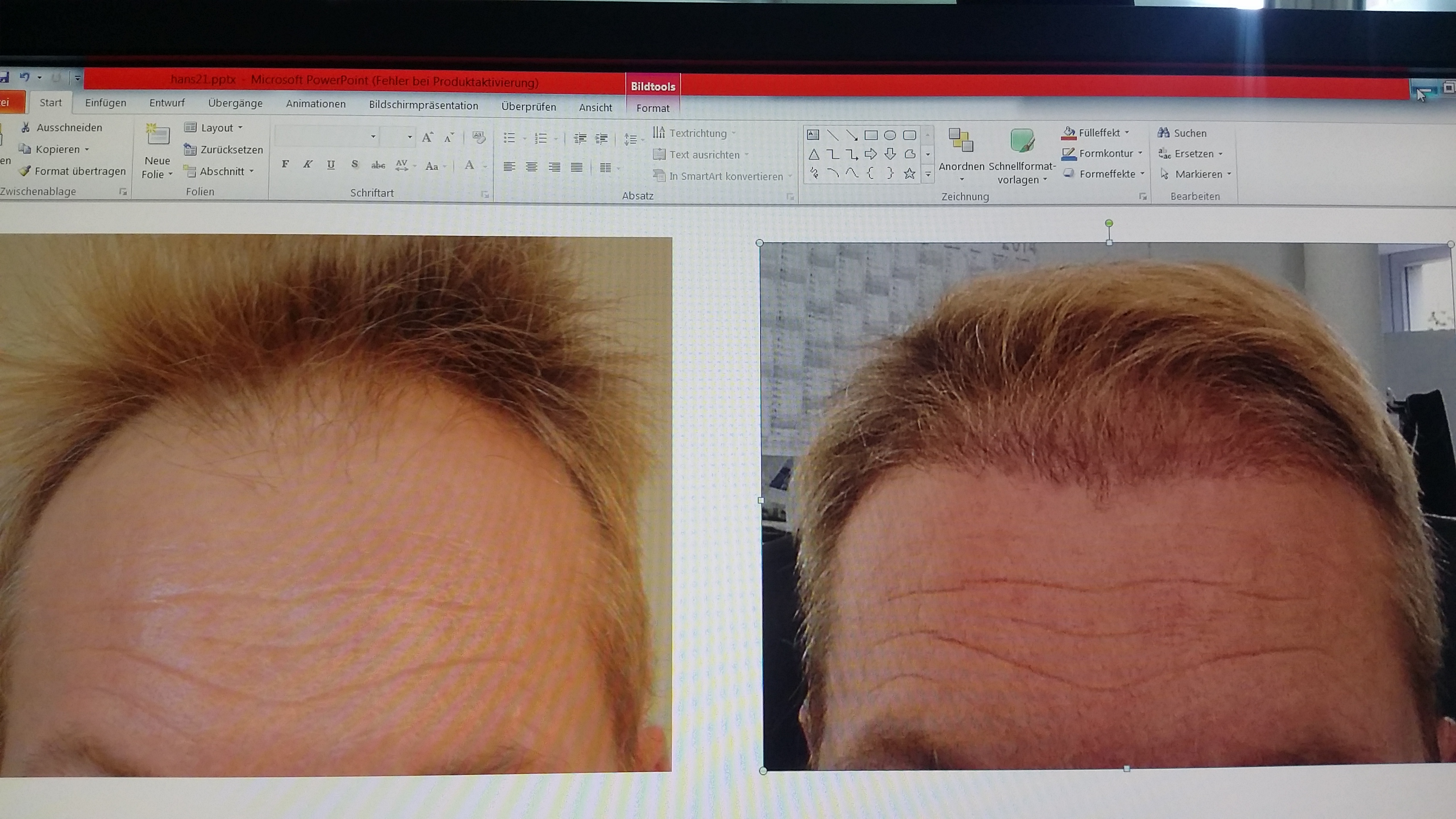Open the Fülleffekt dropdown arrow
1456x819 pixels.
point(1126,133)
